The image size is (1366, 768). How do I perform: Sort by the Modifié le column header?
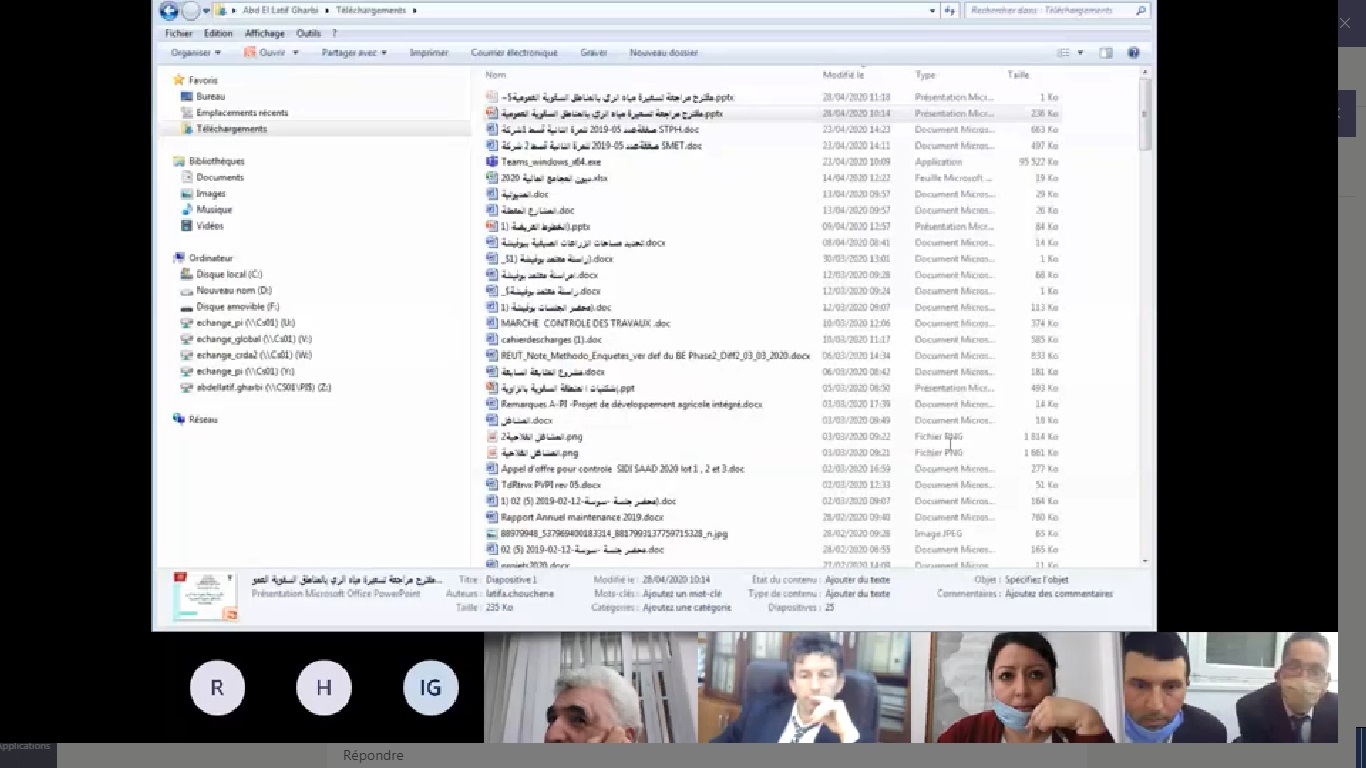click(843, 75)
